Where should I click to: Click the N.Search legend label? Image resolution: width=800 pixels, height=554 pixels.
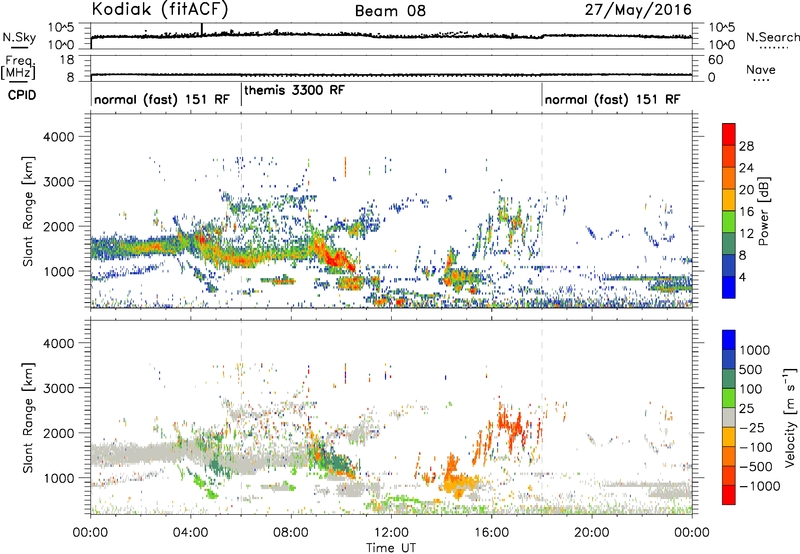tap(773, 37)
